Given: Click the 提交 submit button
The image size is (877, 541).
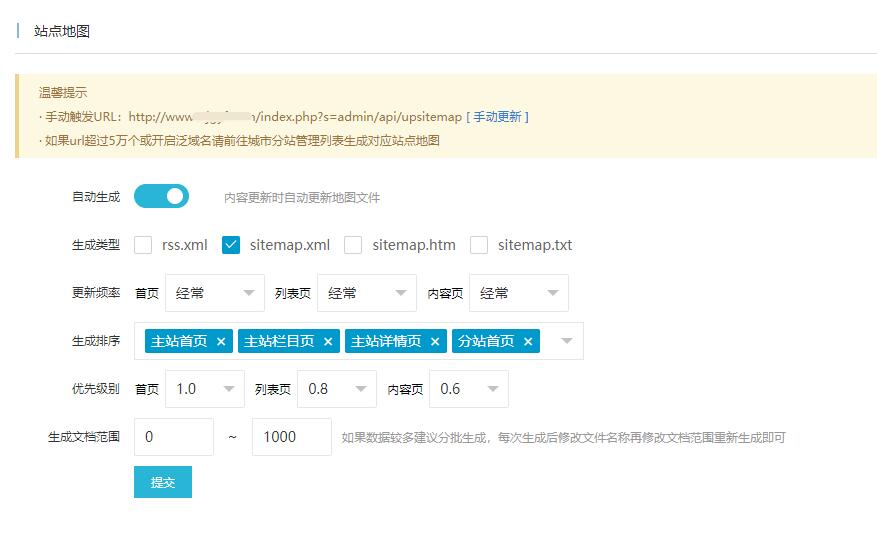Looking at the screenshot, I should 162,482.
